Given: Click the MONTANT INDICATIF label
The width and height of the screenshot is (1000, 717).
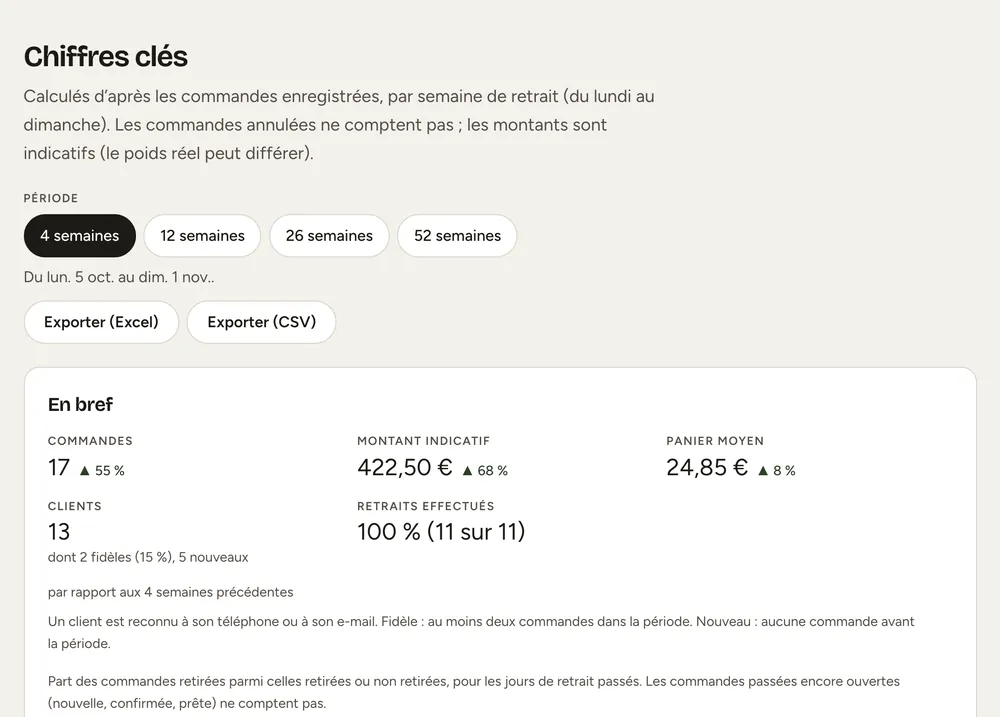Looking at the screenshot, I should [x=423, y=441].
